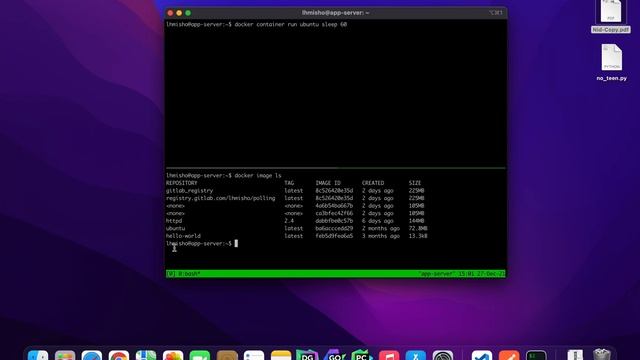Click the hello-world repository name
The height and width of the screenshot is (360, 640).
click(183, 236)
